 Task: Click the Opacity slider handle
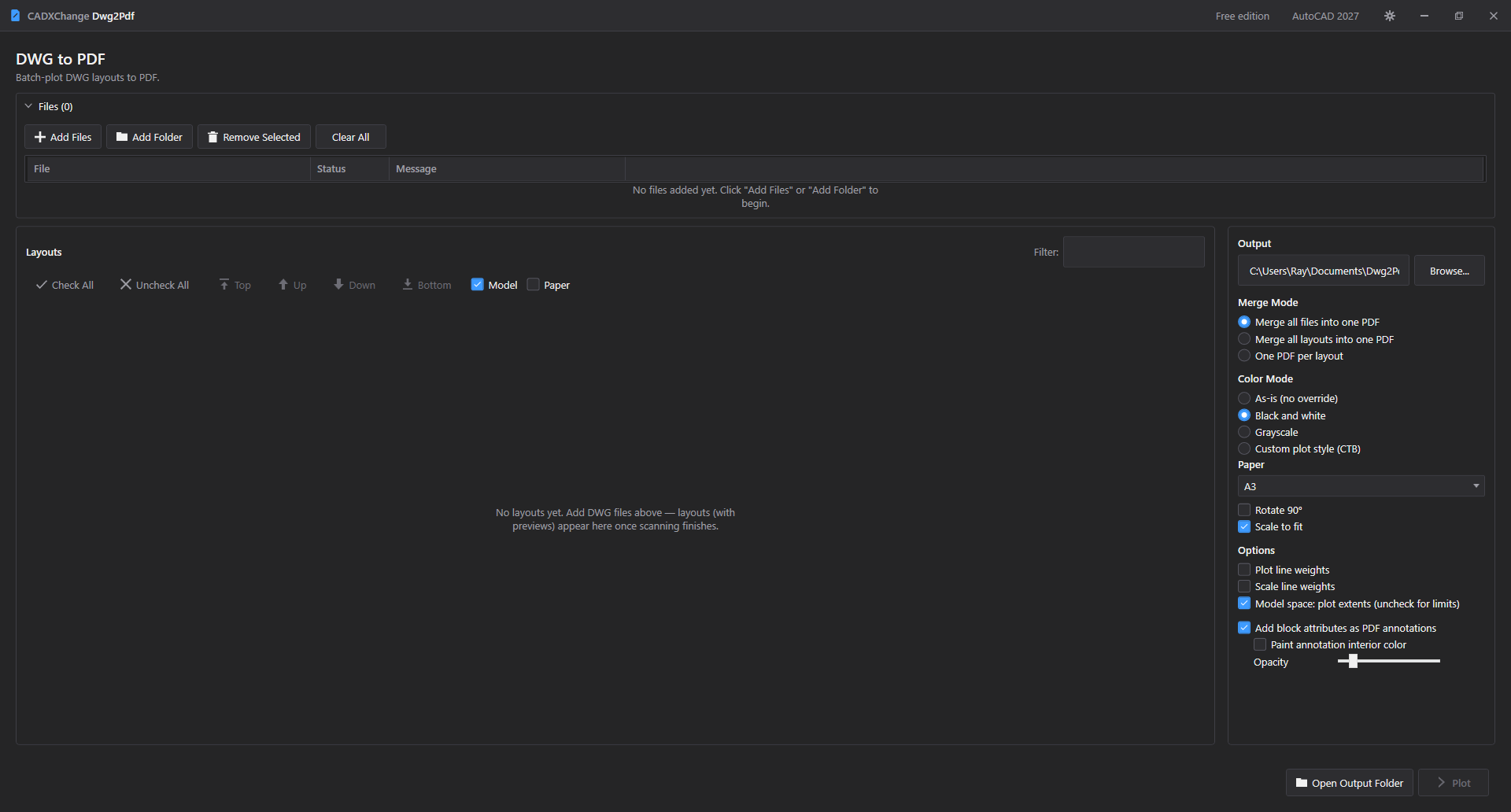coord(1353,661)
